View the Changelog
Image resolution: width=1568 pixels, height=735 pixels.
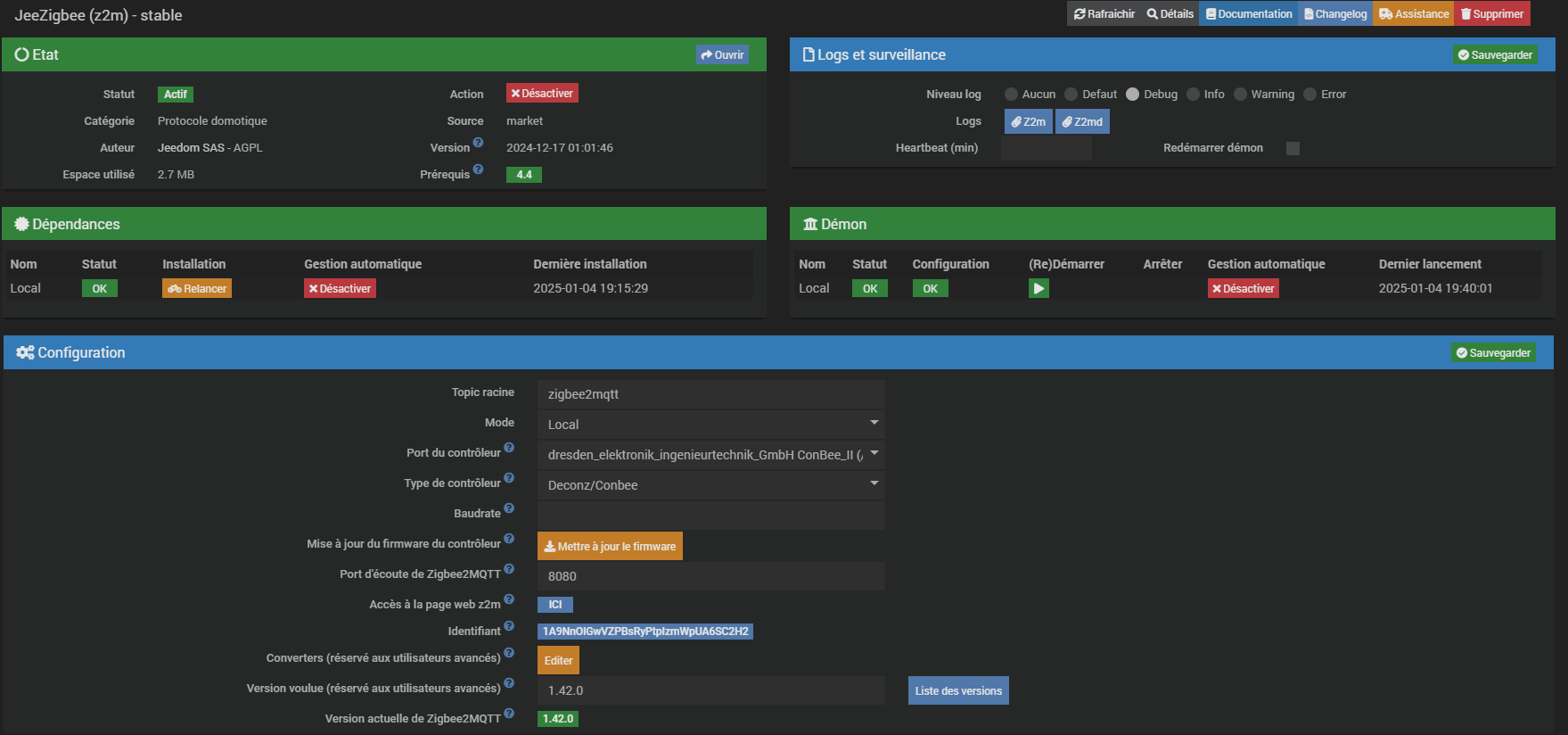[1335, 13]
